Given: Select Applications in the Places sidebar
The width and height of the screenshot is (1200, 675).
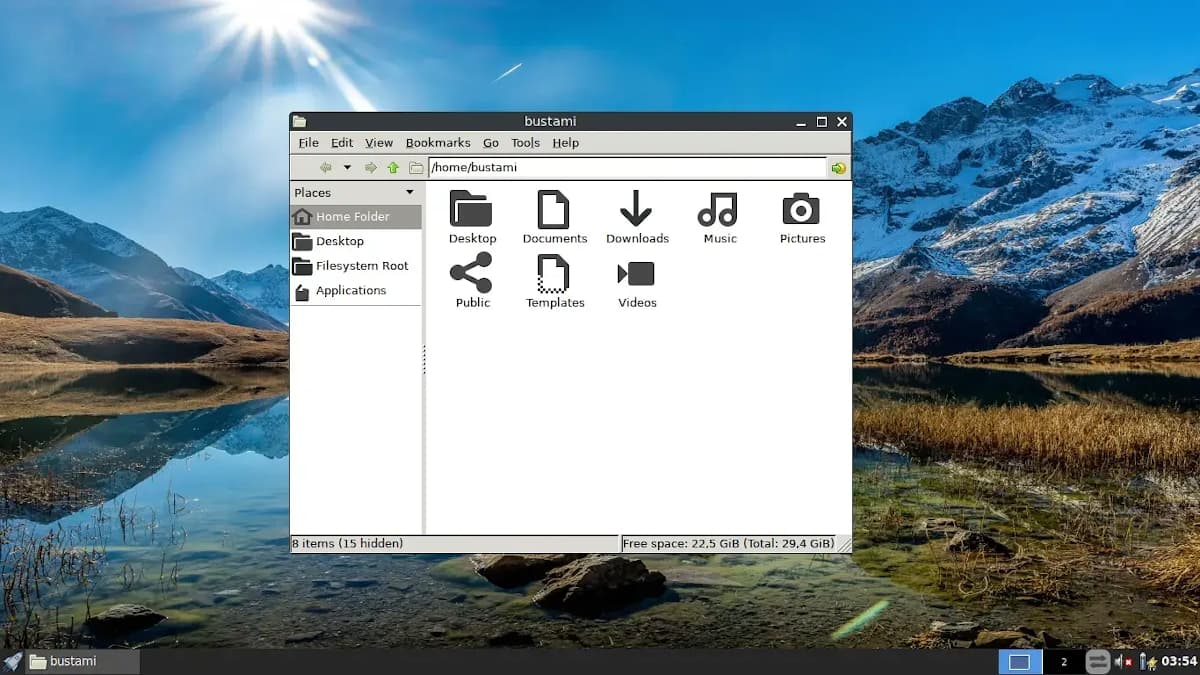Looking at the screenshot, I should (350, 291).
